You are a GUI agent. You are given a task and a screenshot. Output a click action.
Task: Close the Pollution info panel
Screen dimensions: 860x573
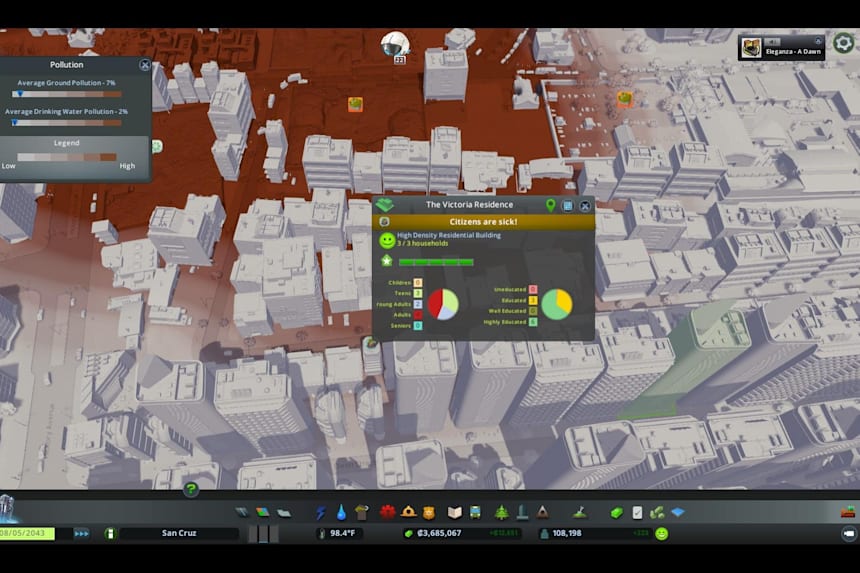point(145,65)
